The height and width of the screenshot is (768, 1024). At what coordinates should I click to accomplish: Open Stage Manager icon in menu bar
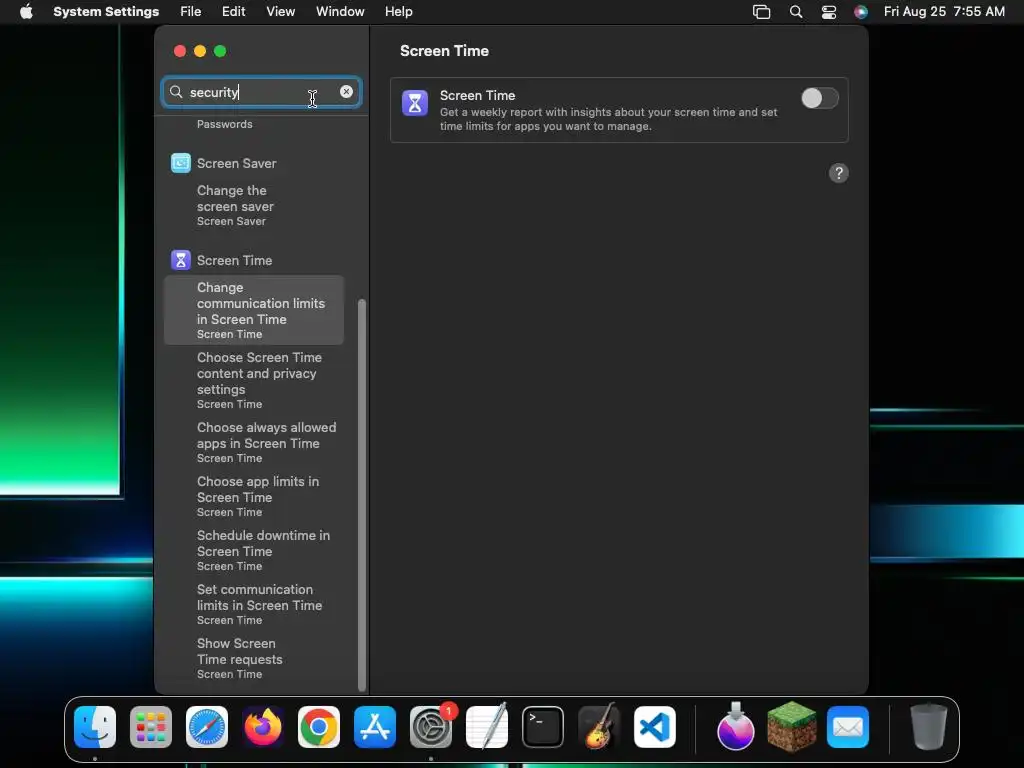pos(761,12)
